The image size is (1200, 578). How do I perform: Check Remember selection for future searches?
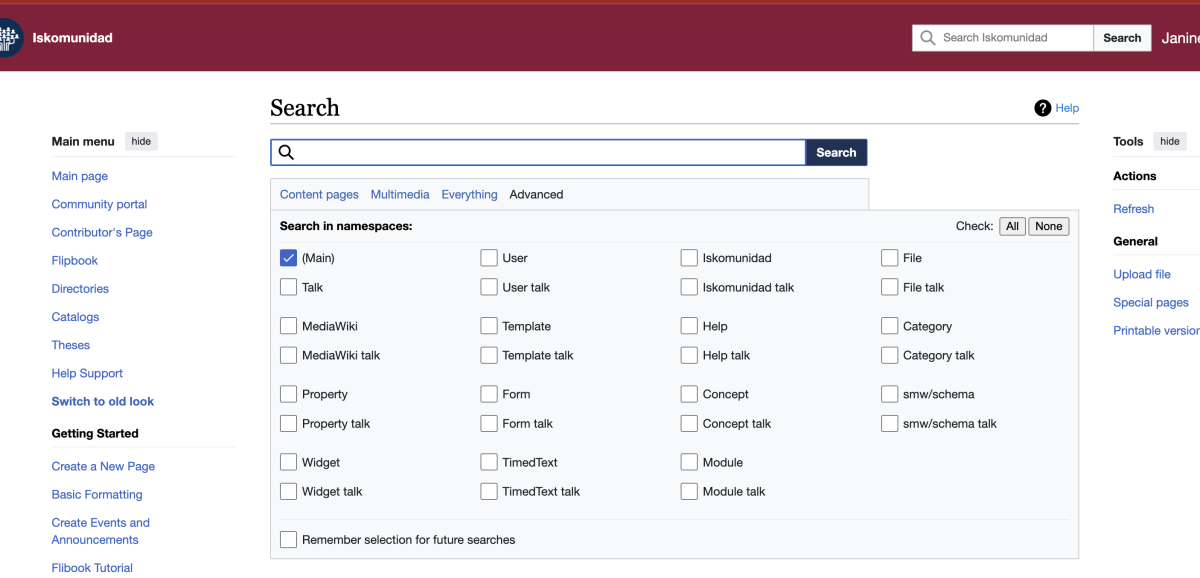(289, 540)
